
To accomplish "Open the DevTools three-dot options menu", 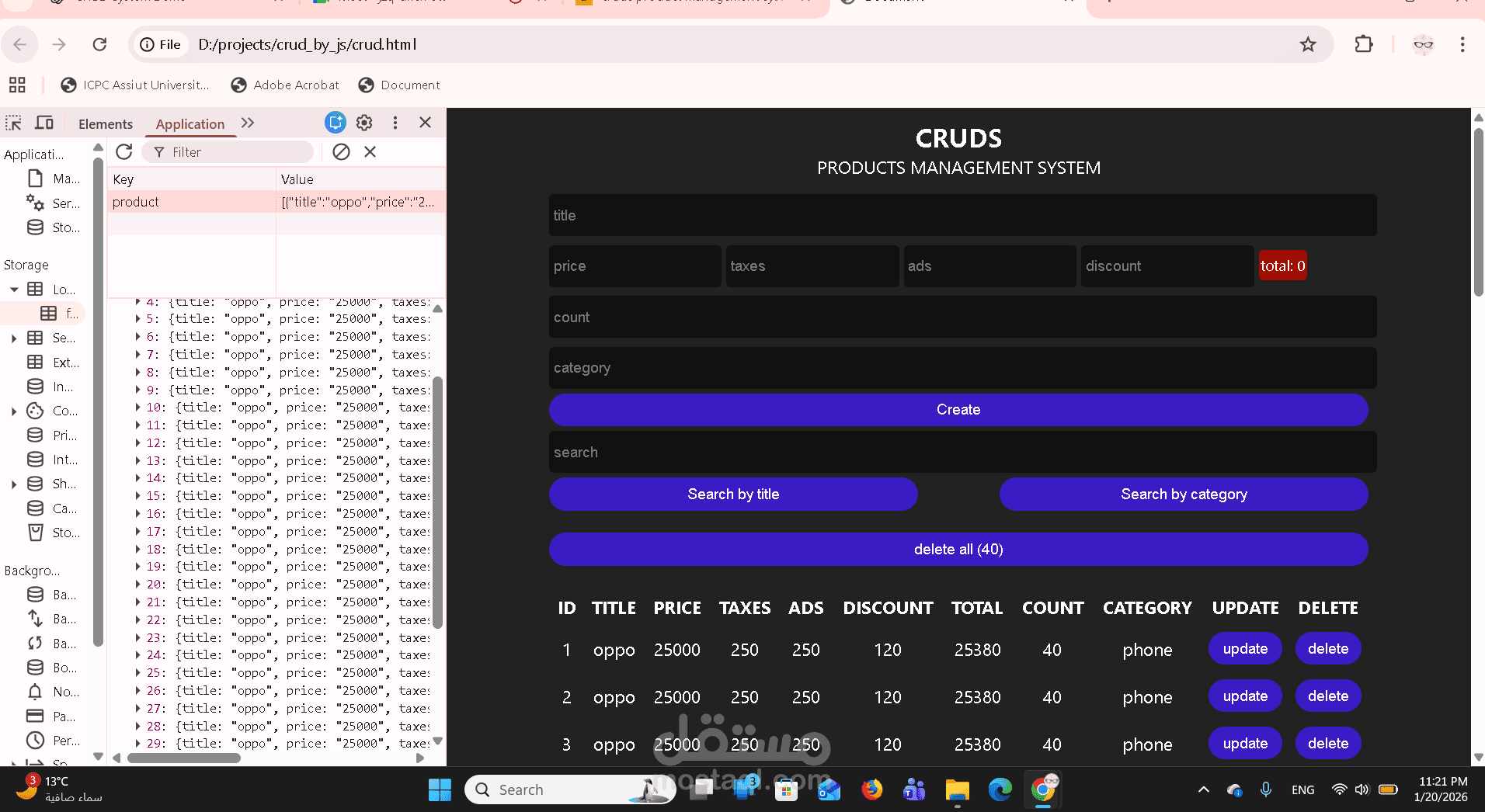I will (395, 123).
